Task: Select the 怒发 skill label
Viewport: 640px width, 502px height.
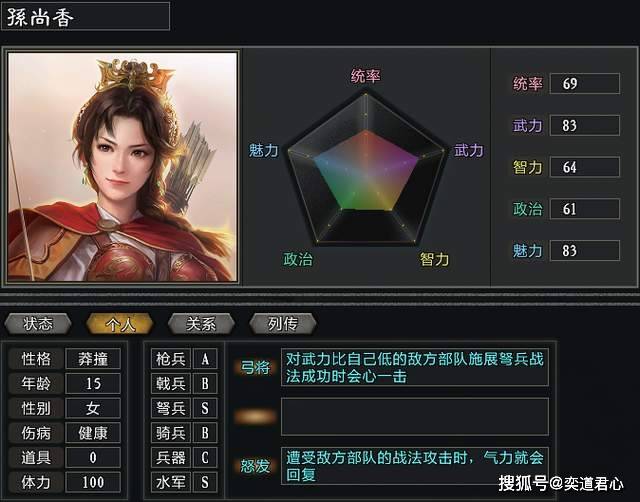Action: [255, 465]
